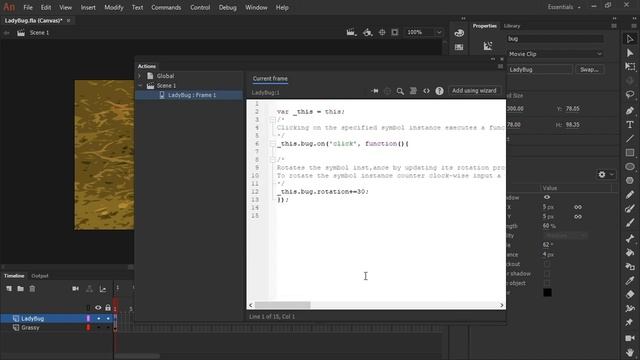Open the Modify menu

pos(113,7)
